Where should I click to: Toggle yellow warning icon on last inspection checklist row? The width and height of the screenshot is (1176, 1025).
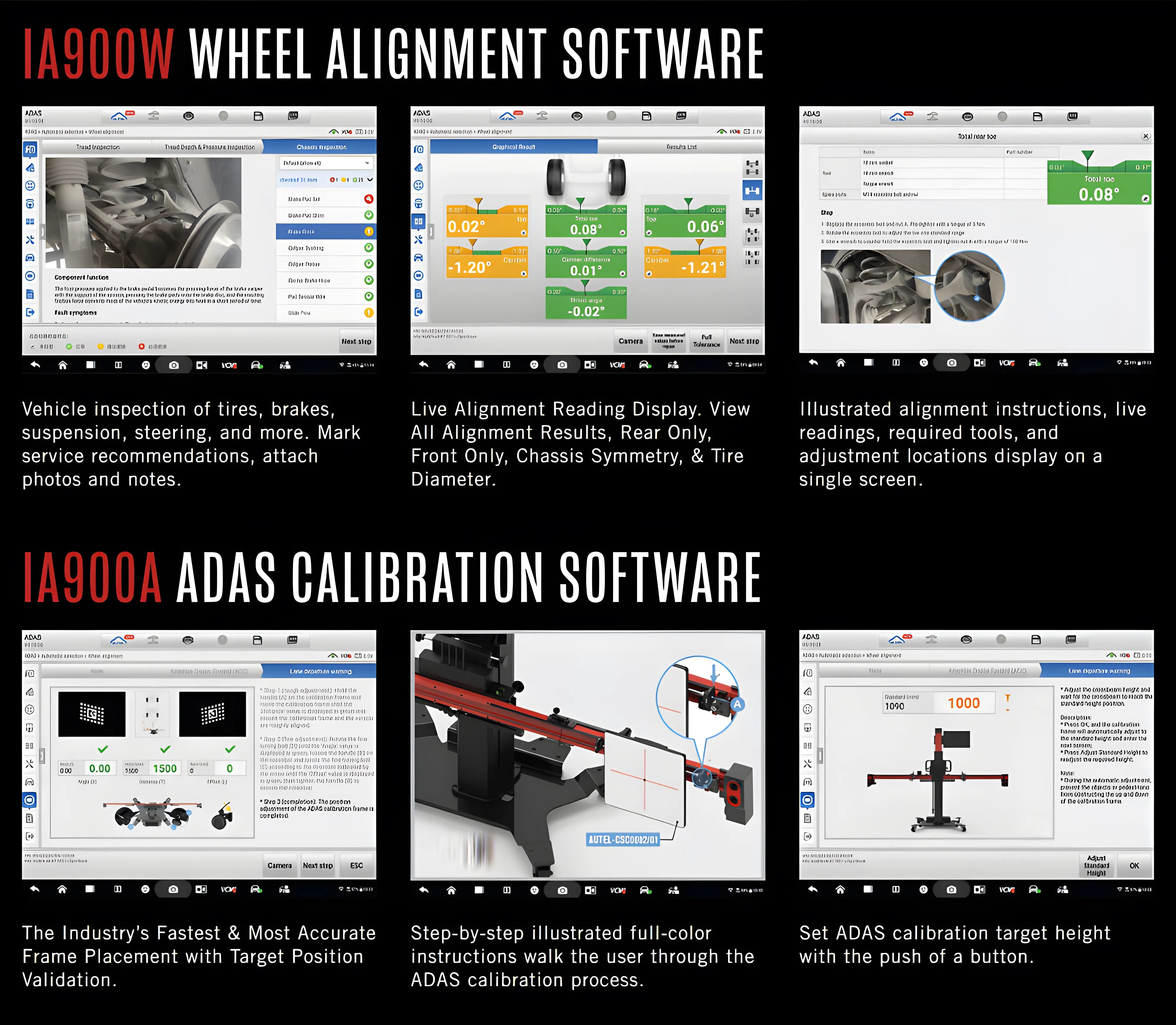tap(369, 312)
